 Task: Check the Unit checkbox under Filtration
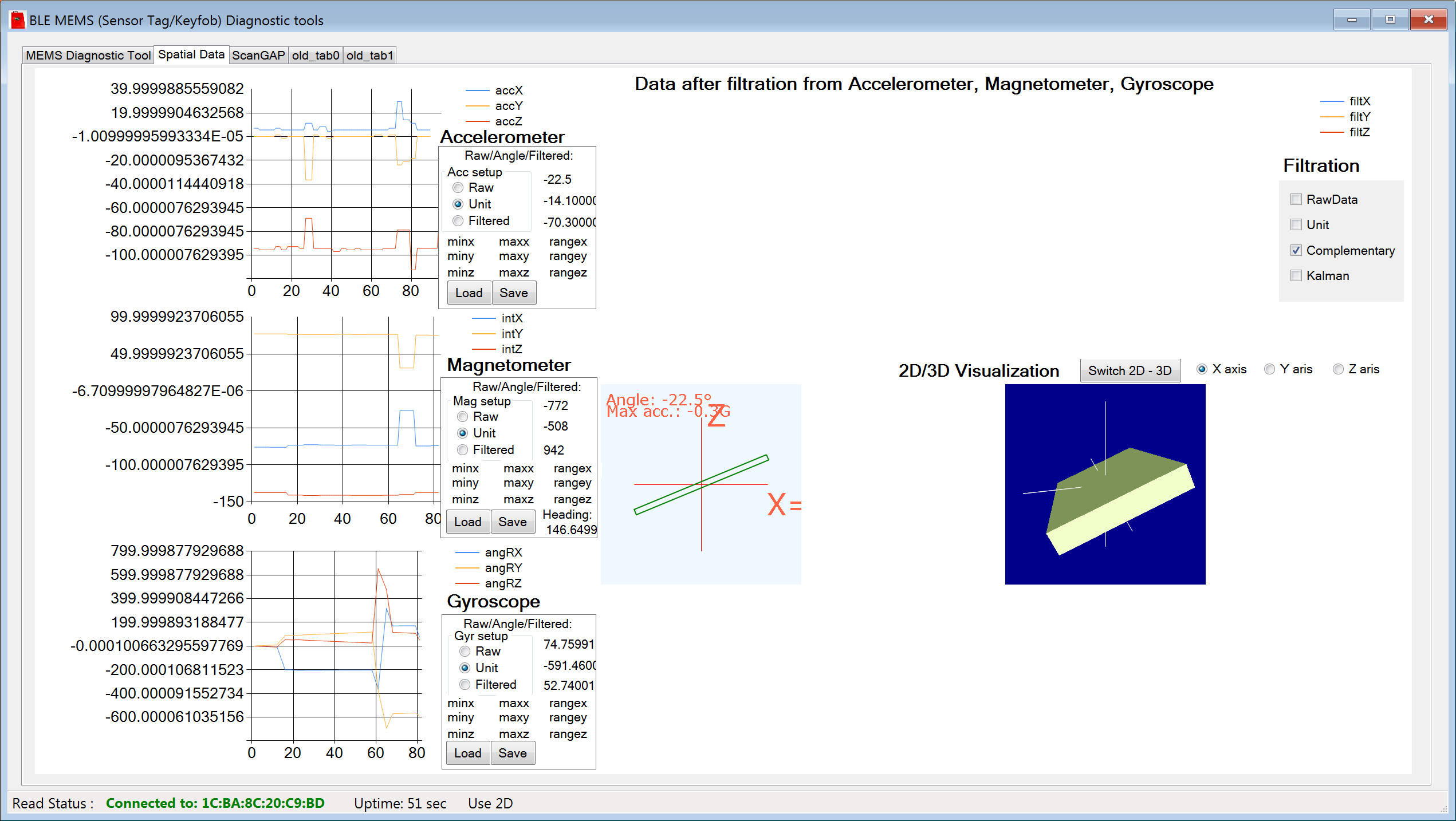[1296, 225]
